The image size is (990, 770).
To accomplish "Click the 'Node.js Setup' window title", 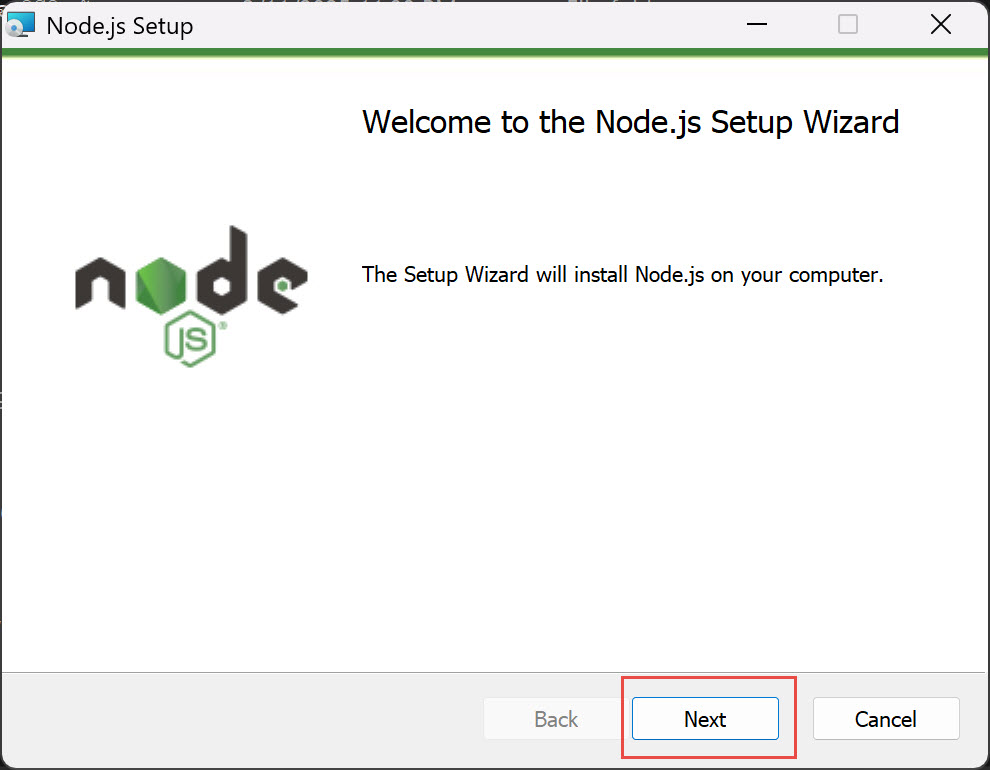I will click(x=120, y=27).
